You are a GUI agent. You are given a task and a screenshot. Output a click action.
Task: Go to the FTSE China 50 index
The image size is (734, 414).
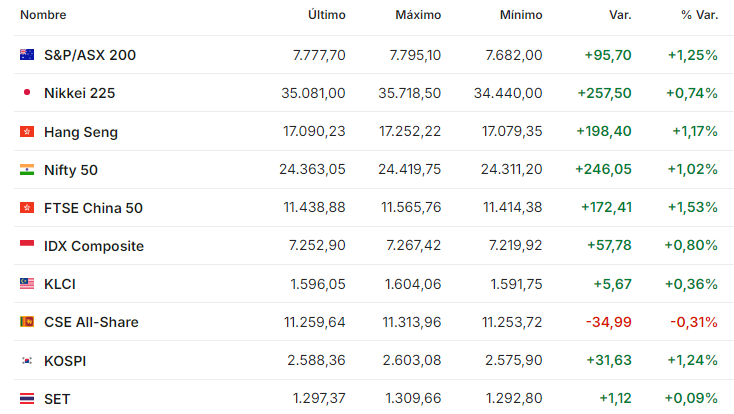click(93, 208)
